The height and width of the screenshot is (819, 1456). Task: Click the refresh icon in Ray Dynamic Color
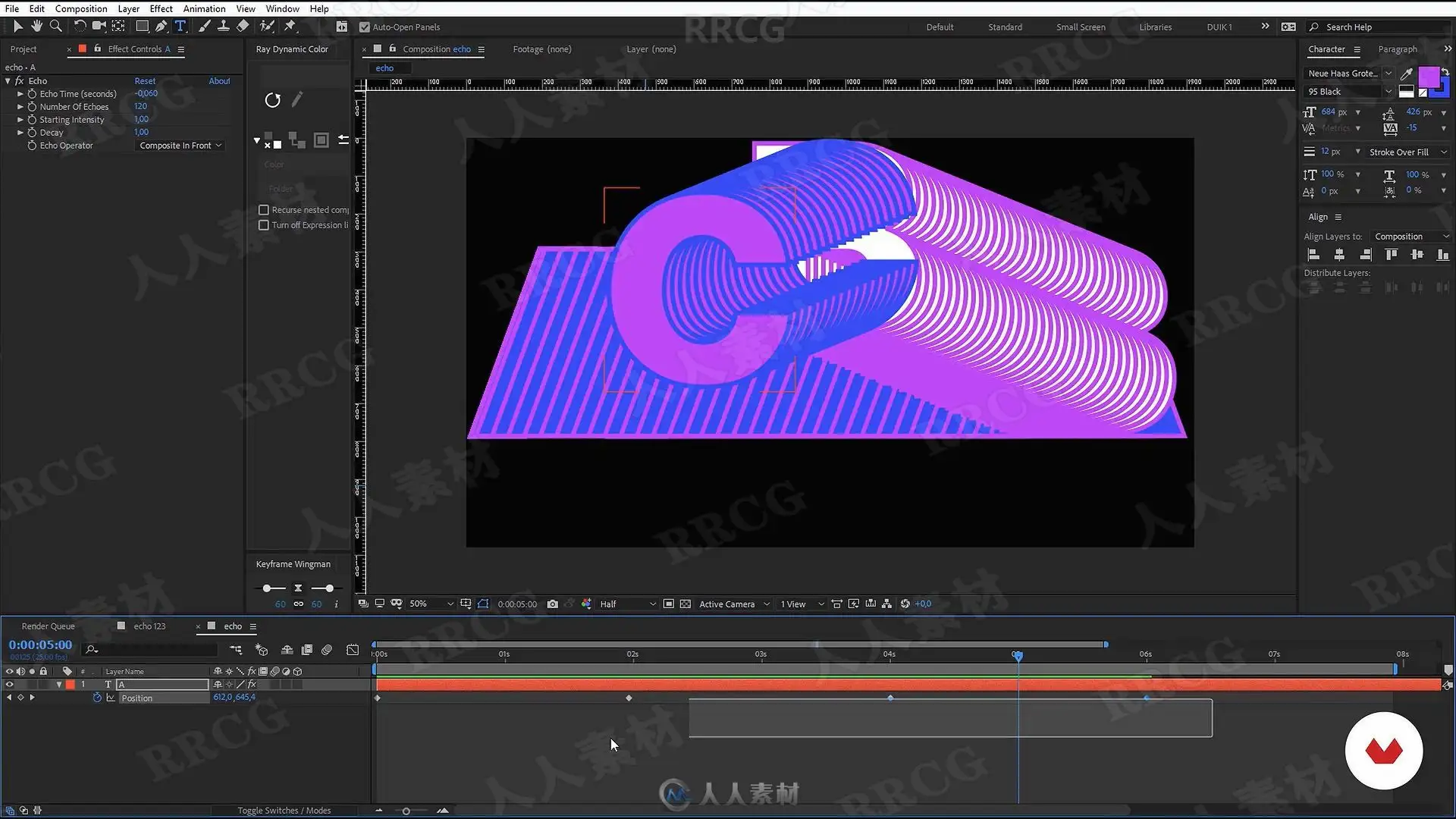coord(273,100)
